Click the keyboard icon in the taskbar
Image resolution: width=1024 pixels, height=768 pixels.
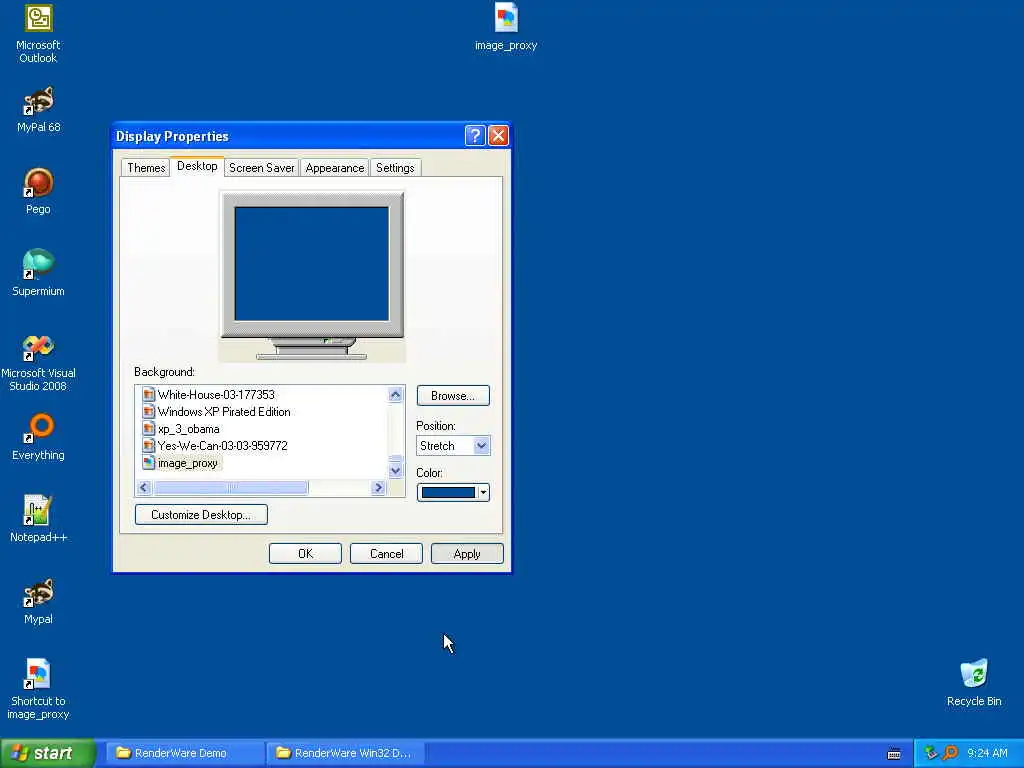click(x=894, y=754)
